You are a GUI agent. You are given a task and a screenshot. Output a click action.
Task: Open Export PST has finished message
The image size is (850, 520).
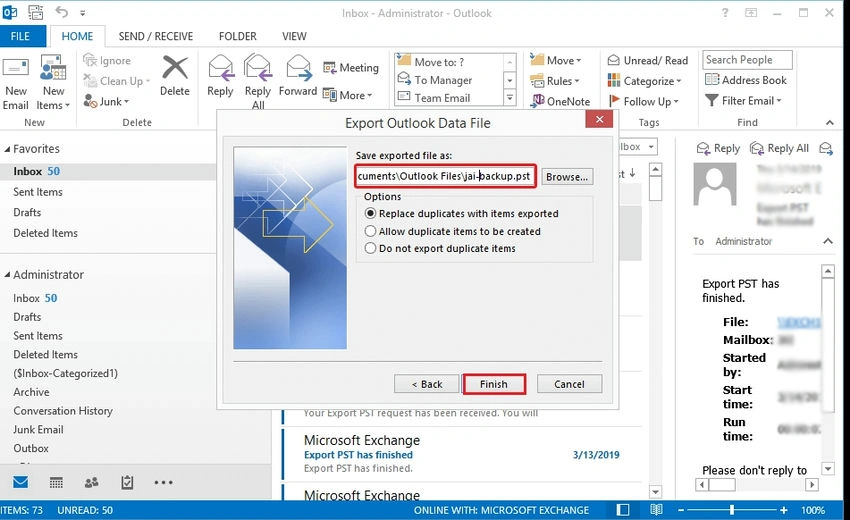point(461,454)
